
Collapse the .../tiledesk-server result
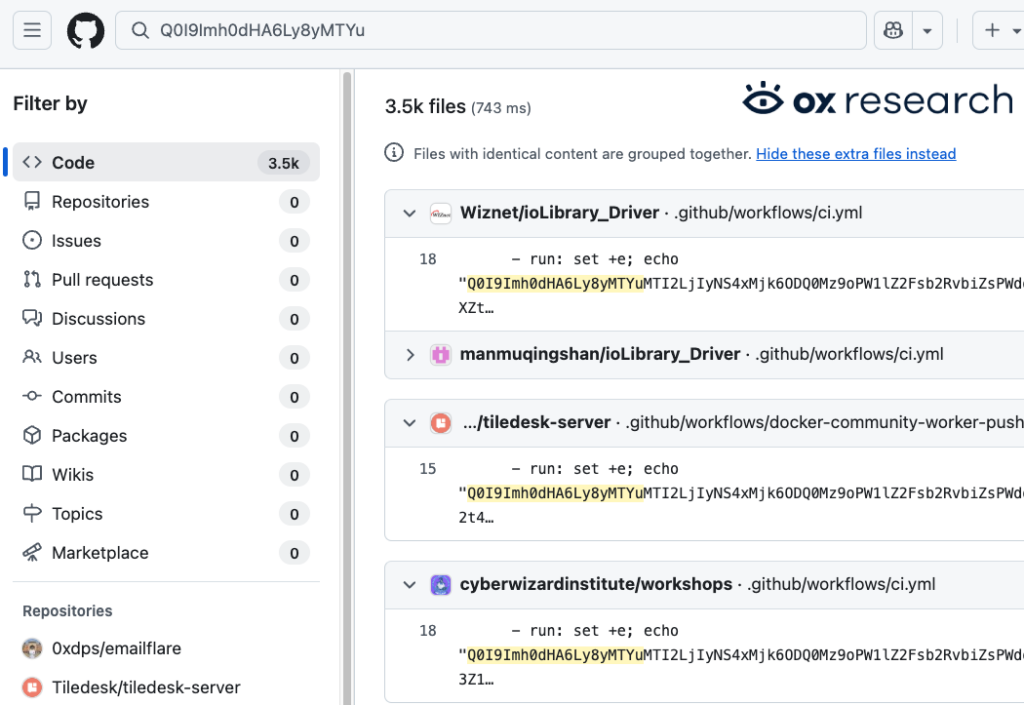tap(409, 423)
